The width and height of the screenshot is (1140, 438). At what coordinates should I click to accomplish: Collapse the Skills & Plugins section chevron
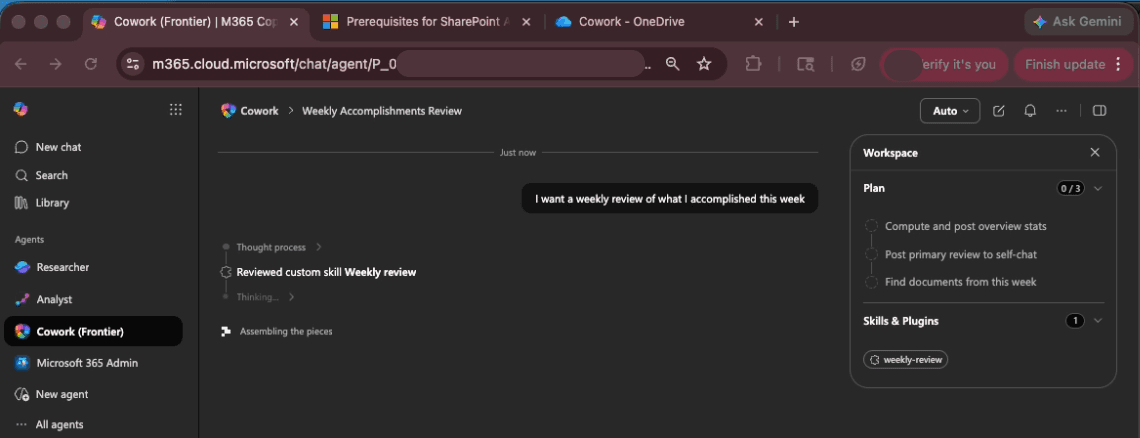[x=1098, y=321]
